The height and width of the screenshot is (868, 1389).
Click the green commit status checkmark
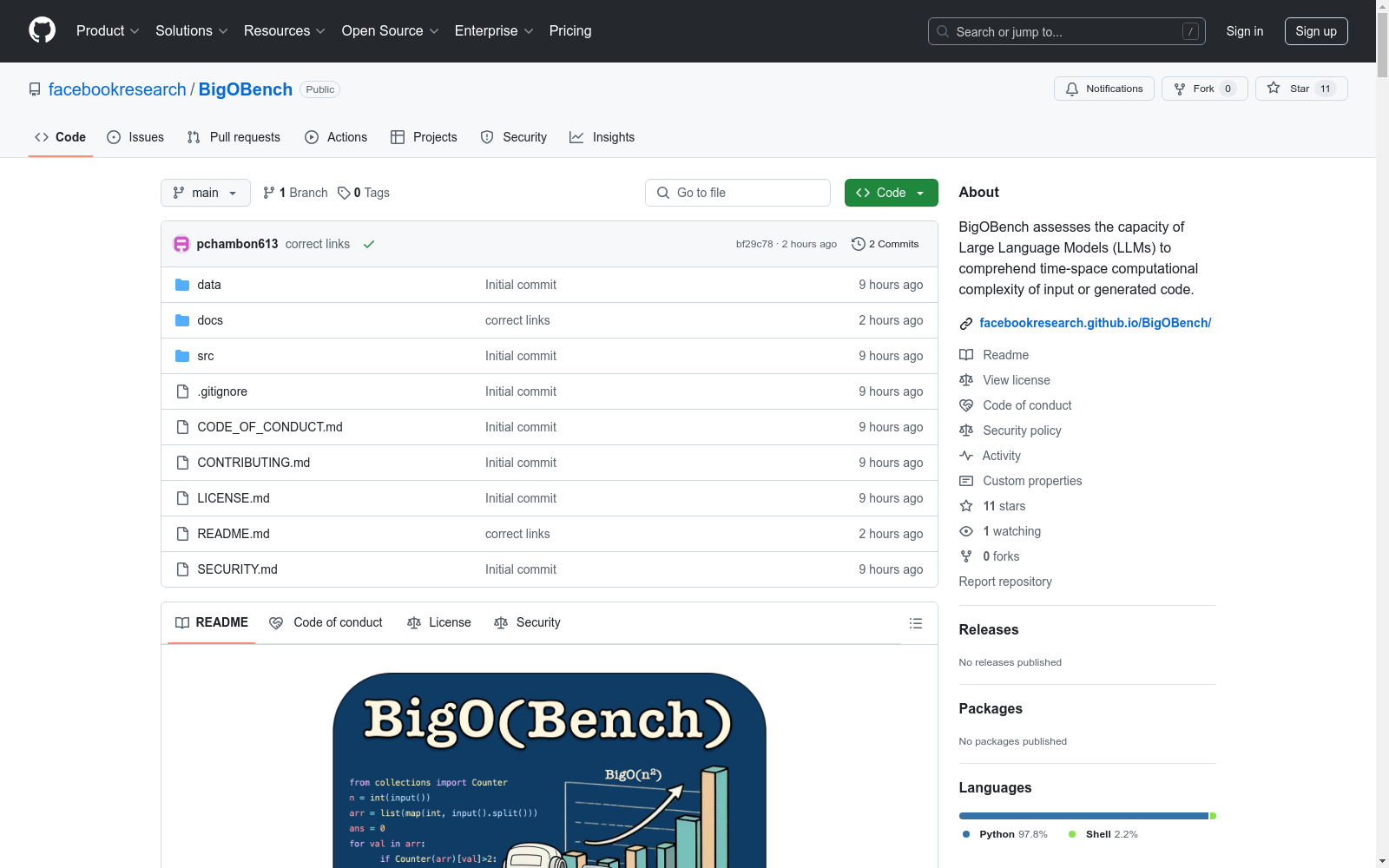(x=369, y=244)
